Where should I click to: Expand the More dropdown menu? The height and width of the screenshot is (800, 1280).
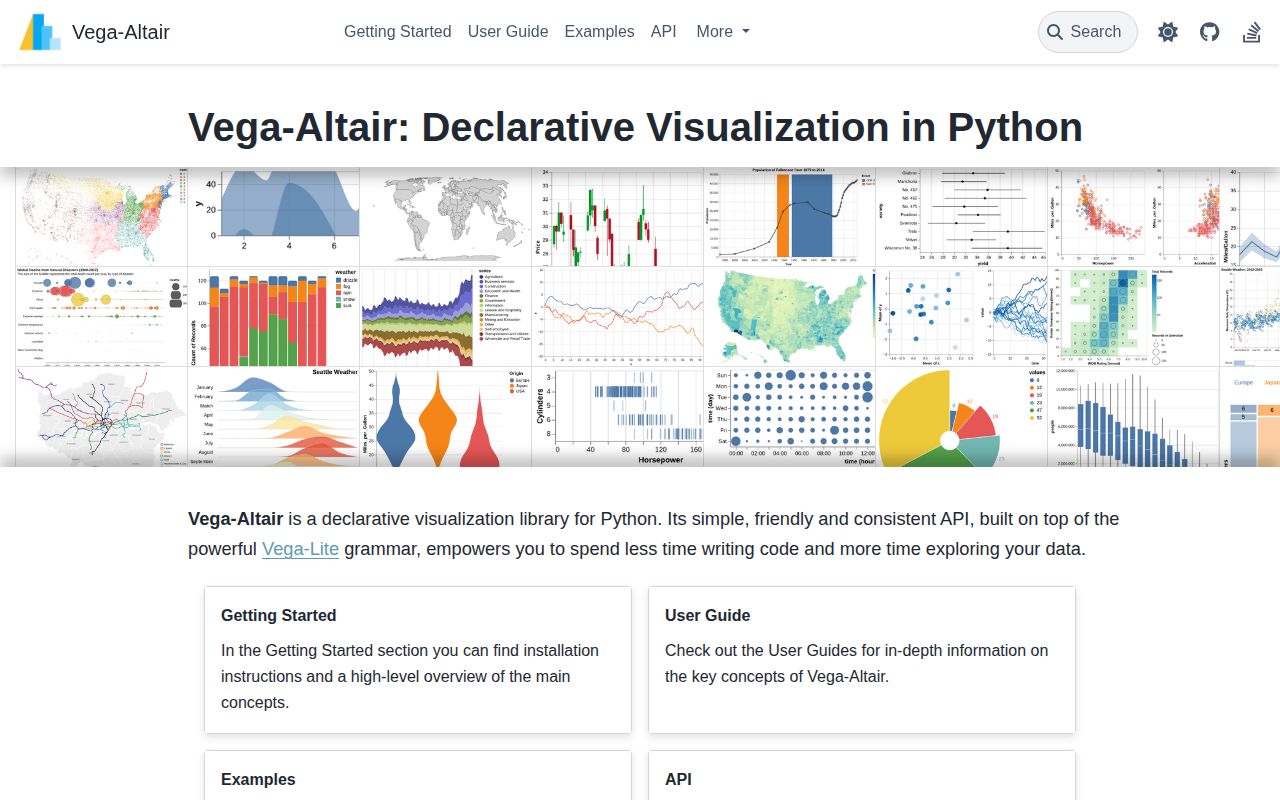click(723, 32)
